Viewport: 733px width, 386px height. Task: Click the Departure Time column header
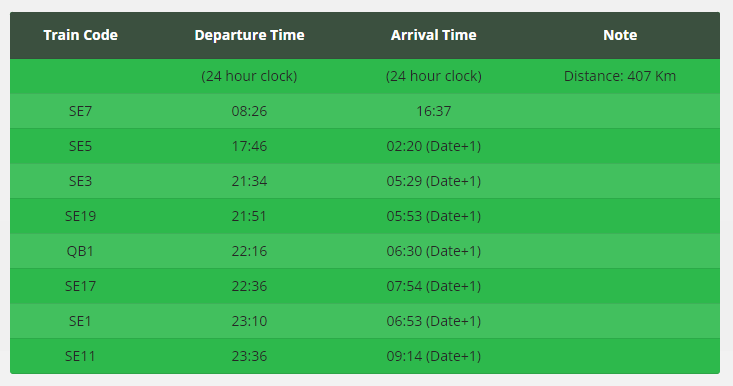(249, 35)
